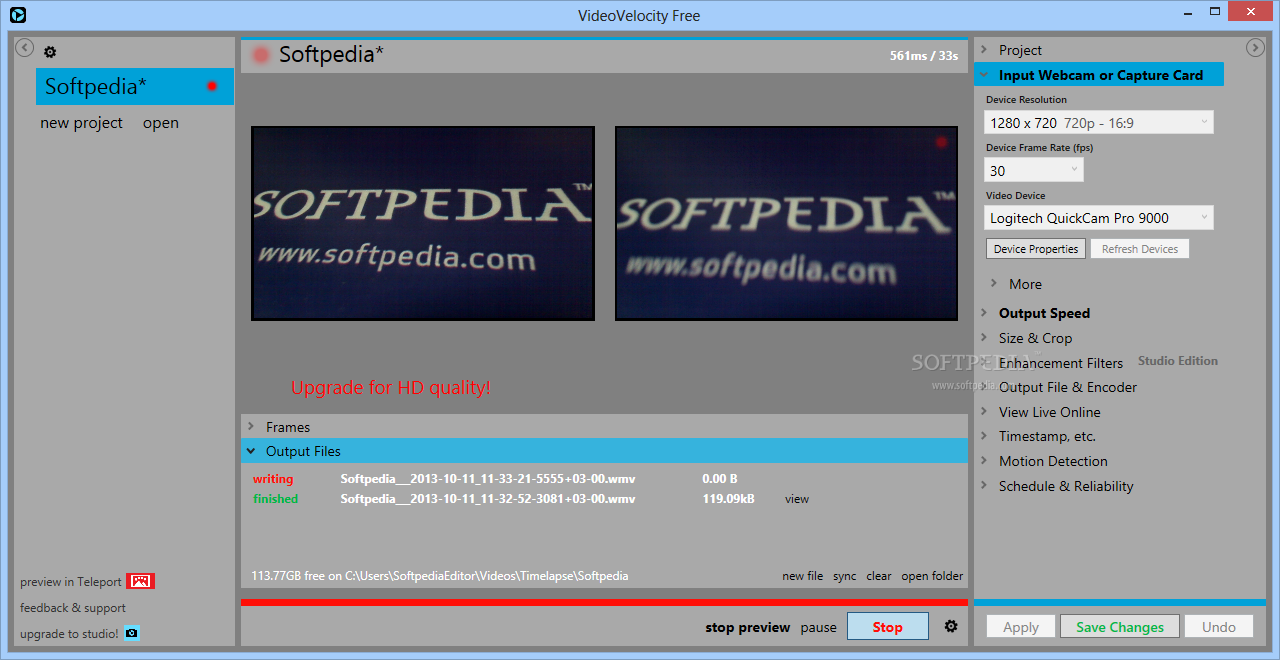
Task: Select the file row marked finished
Action: click(x=604, y=499)
